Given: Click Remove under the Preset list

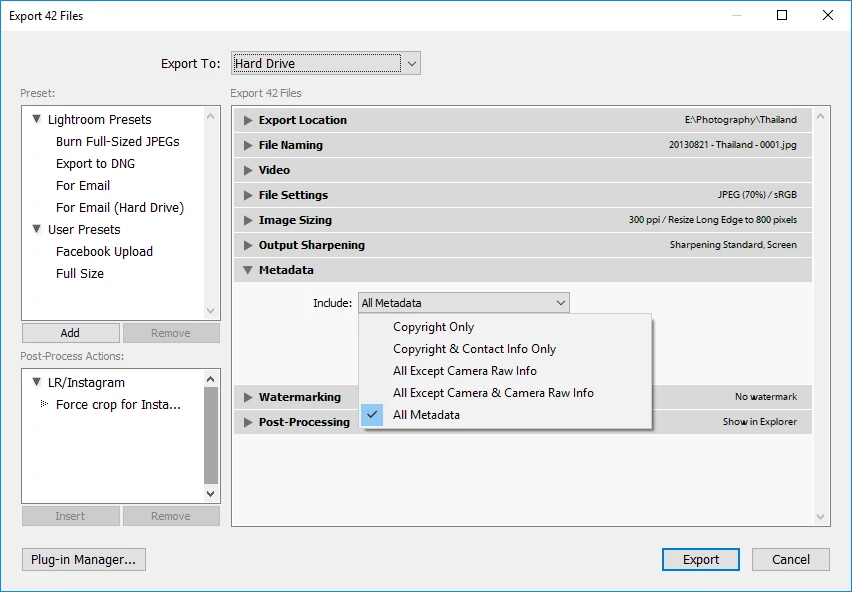Looking at the screenshot, I should [171, 333].
